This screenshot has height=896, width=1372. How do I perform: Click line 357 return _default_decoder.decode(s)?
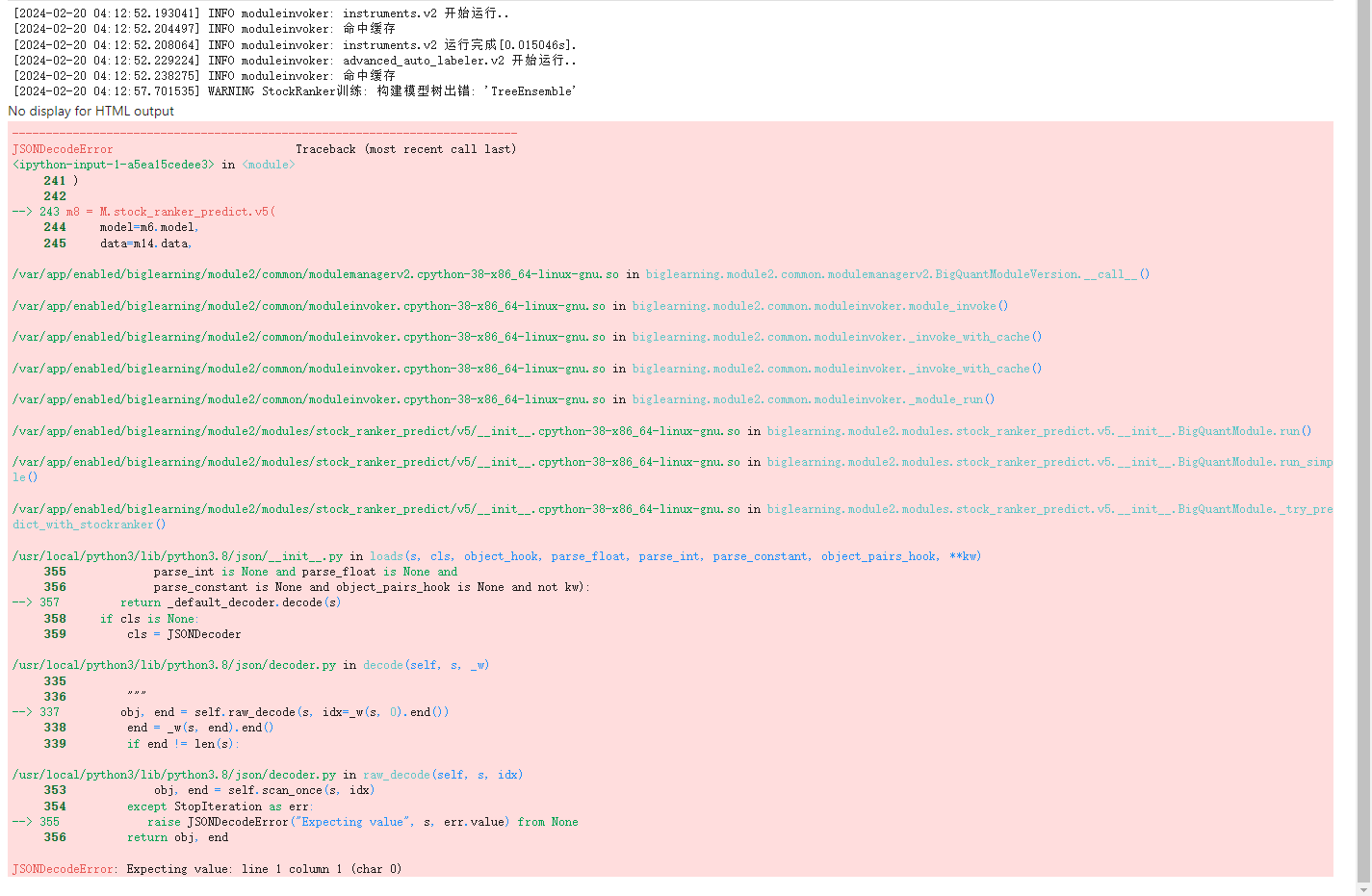230,602
